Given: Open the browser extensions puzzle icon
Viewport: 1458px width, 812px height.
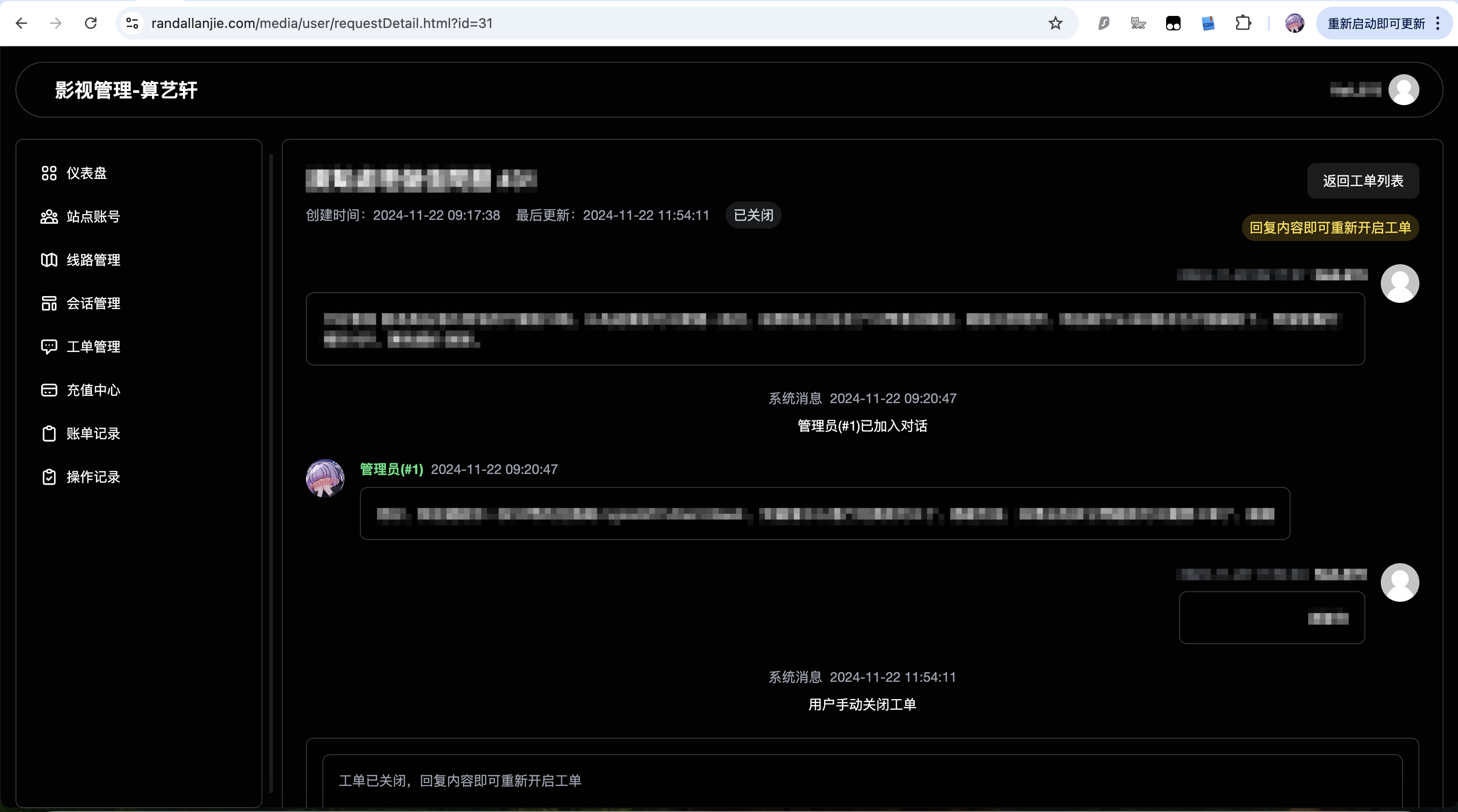Looking at the screenshot, I should click(x=1243, y=23).
